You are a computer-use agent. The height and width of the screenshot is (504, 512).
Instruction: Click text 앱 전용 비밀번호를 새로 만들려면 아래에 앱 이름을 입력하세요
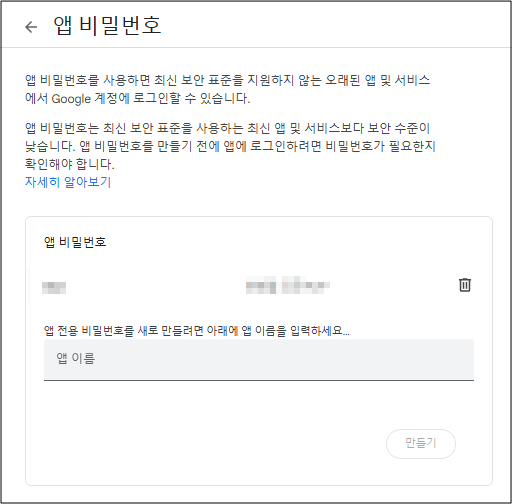[x=197, y=331]
